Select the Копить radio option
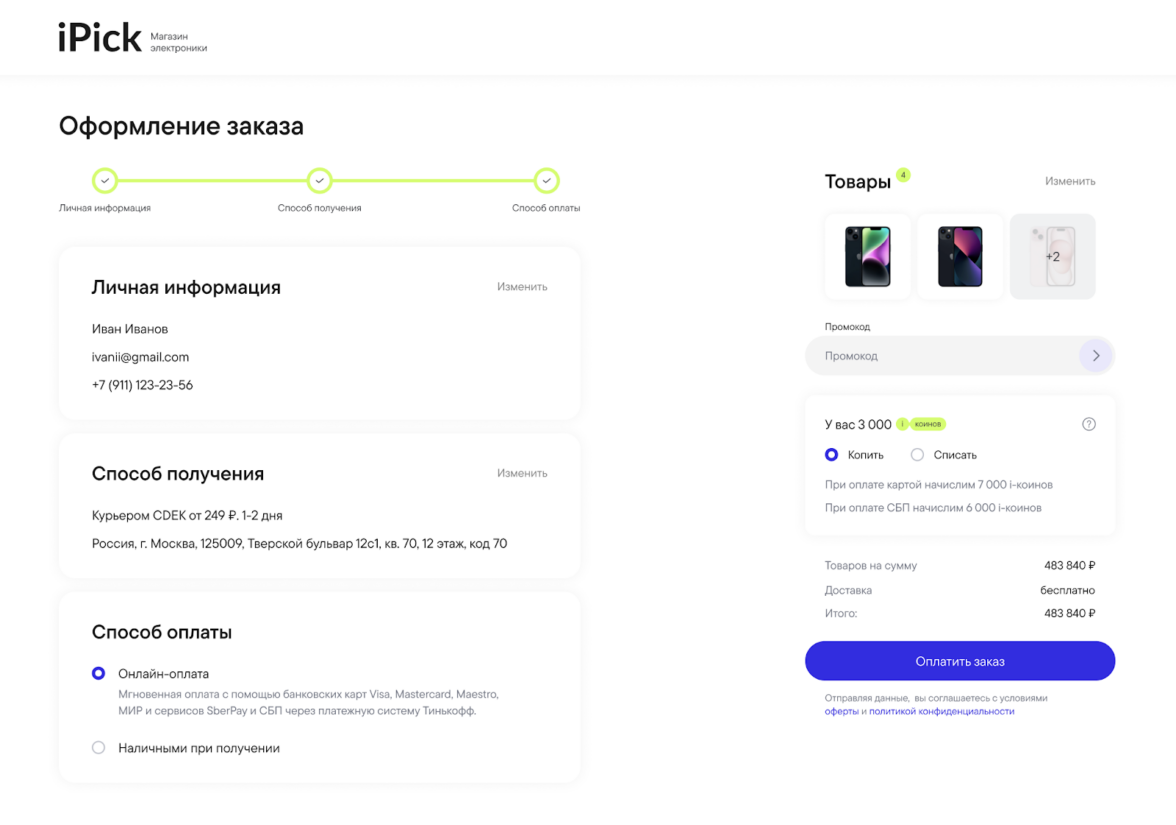This screenshot has height=825, width=1176. pos(832,455)
